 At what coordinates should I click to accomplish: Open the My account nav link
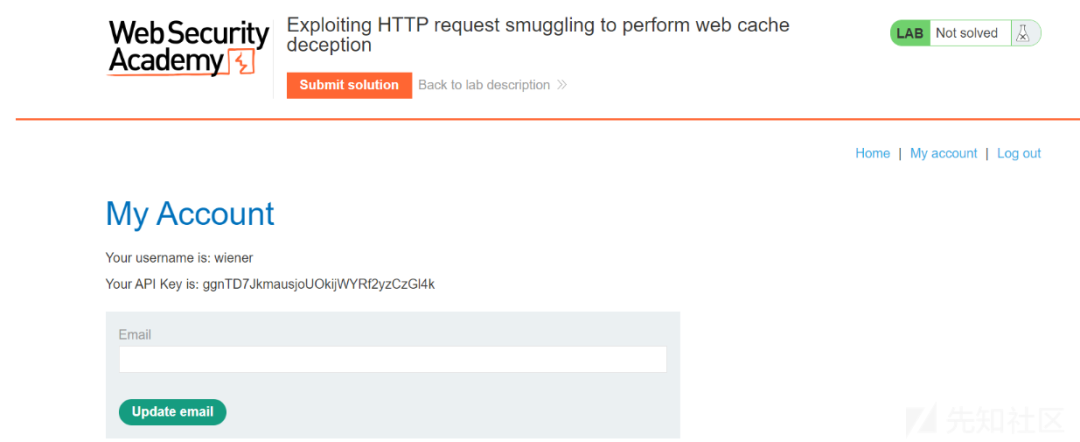pyautogui.click(x=944, y=154)
